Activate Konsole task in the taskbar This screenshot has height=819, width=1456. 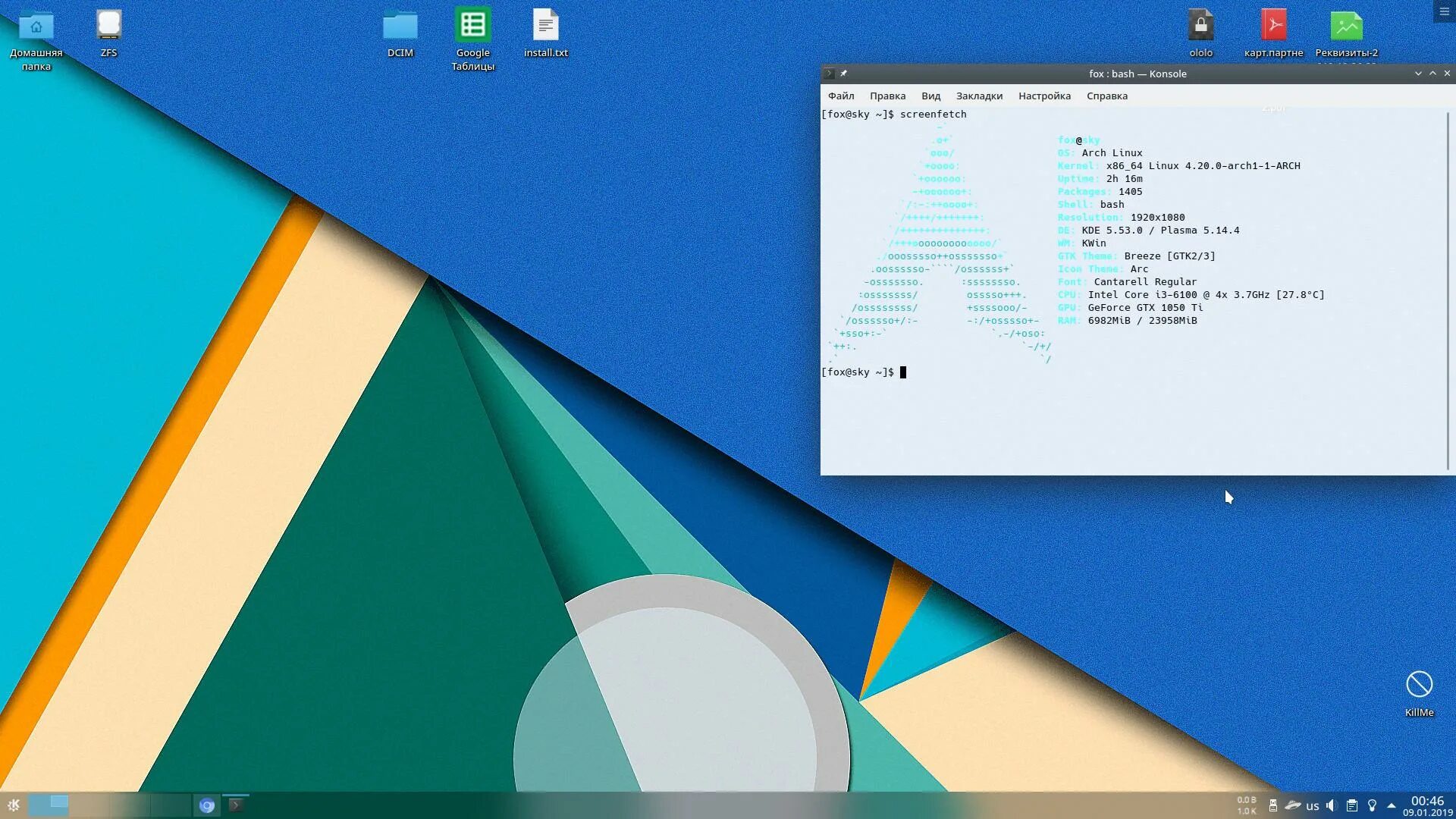(x=235, y=805)
